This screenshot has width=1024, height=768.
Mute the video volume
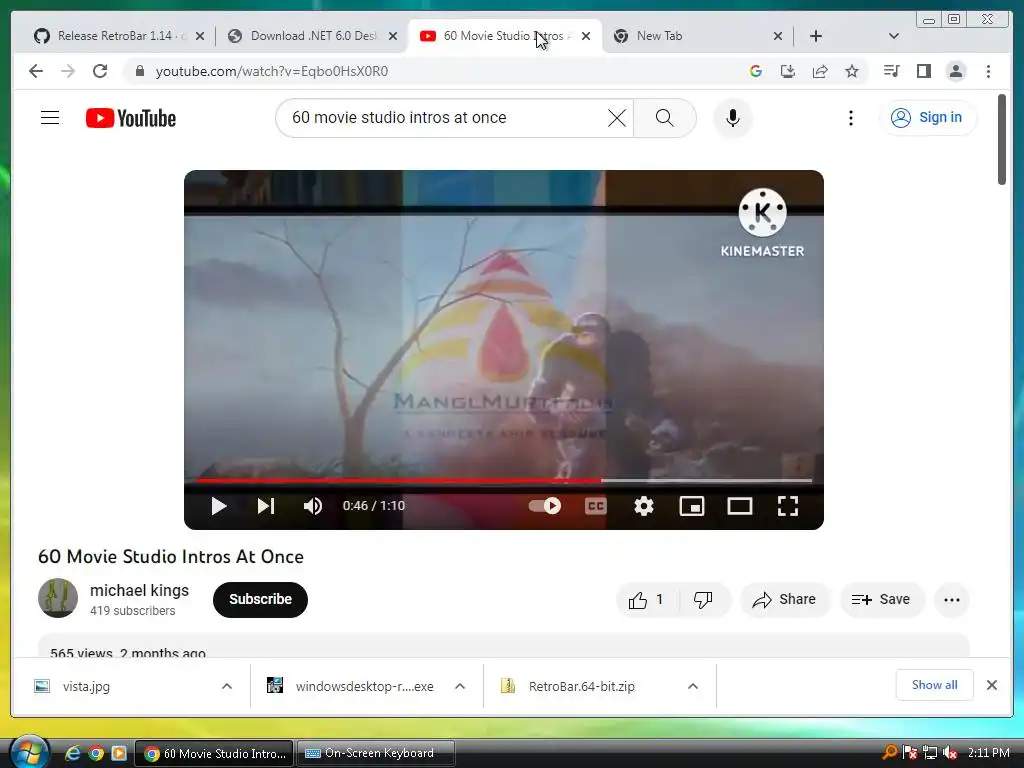[x=313, y=506]
